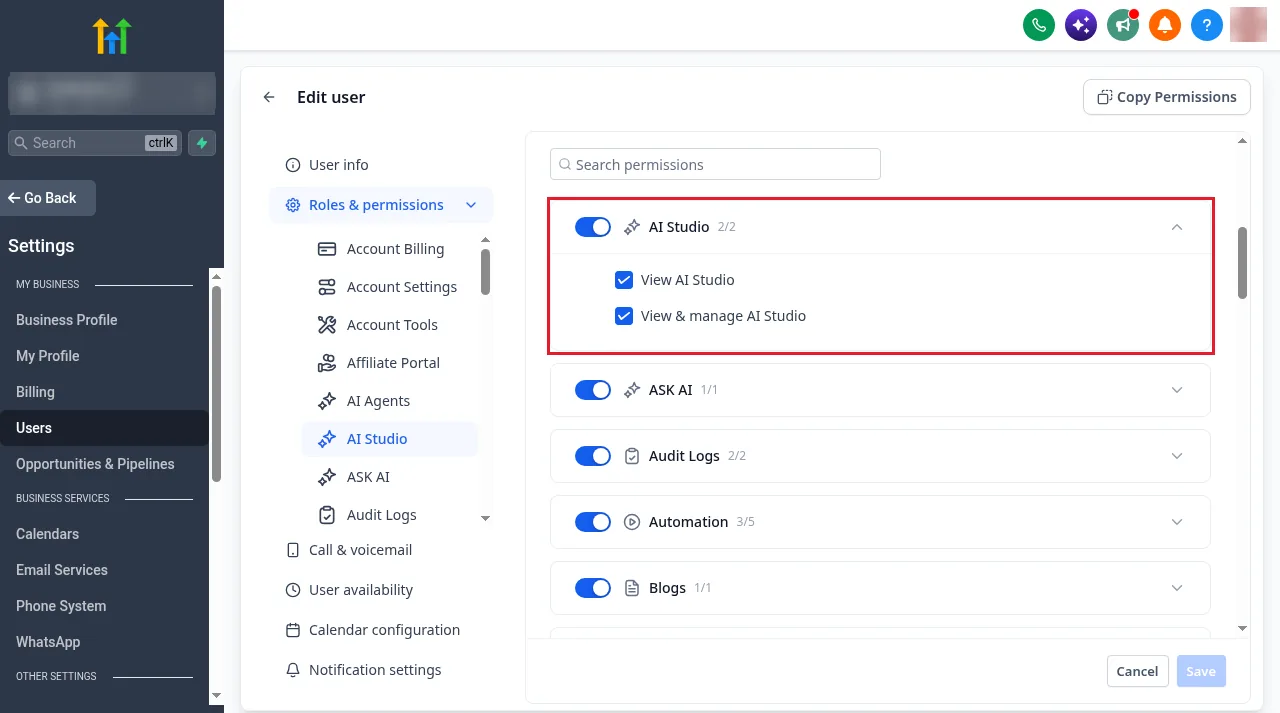Click the Account Tools wrench icon

tap(327, 325)
